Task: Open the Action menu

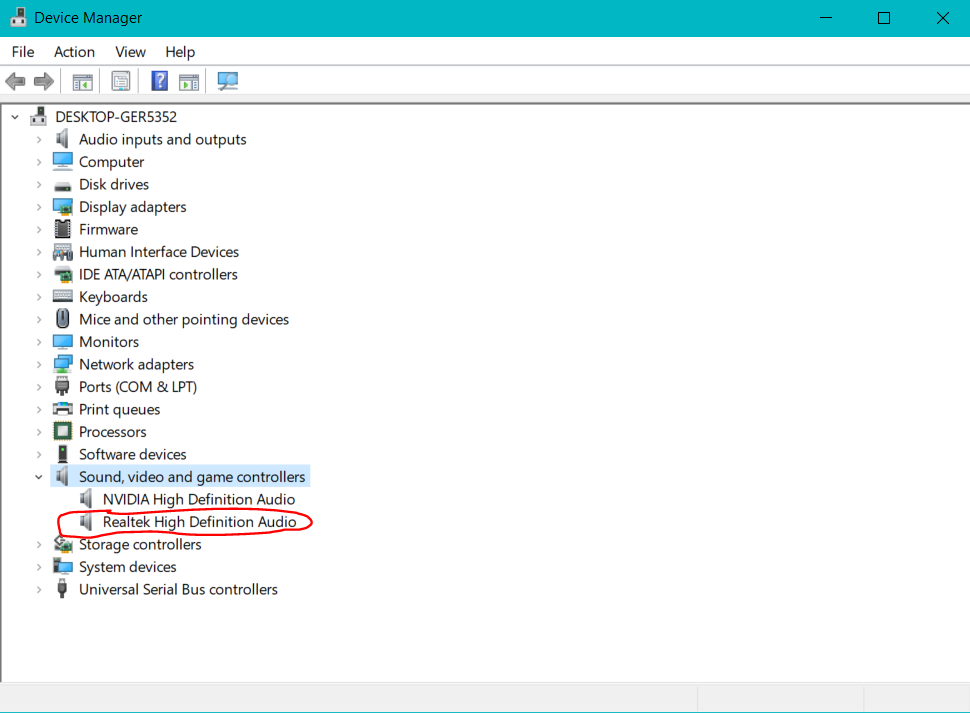Action: tap(74, 52)
